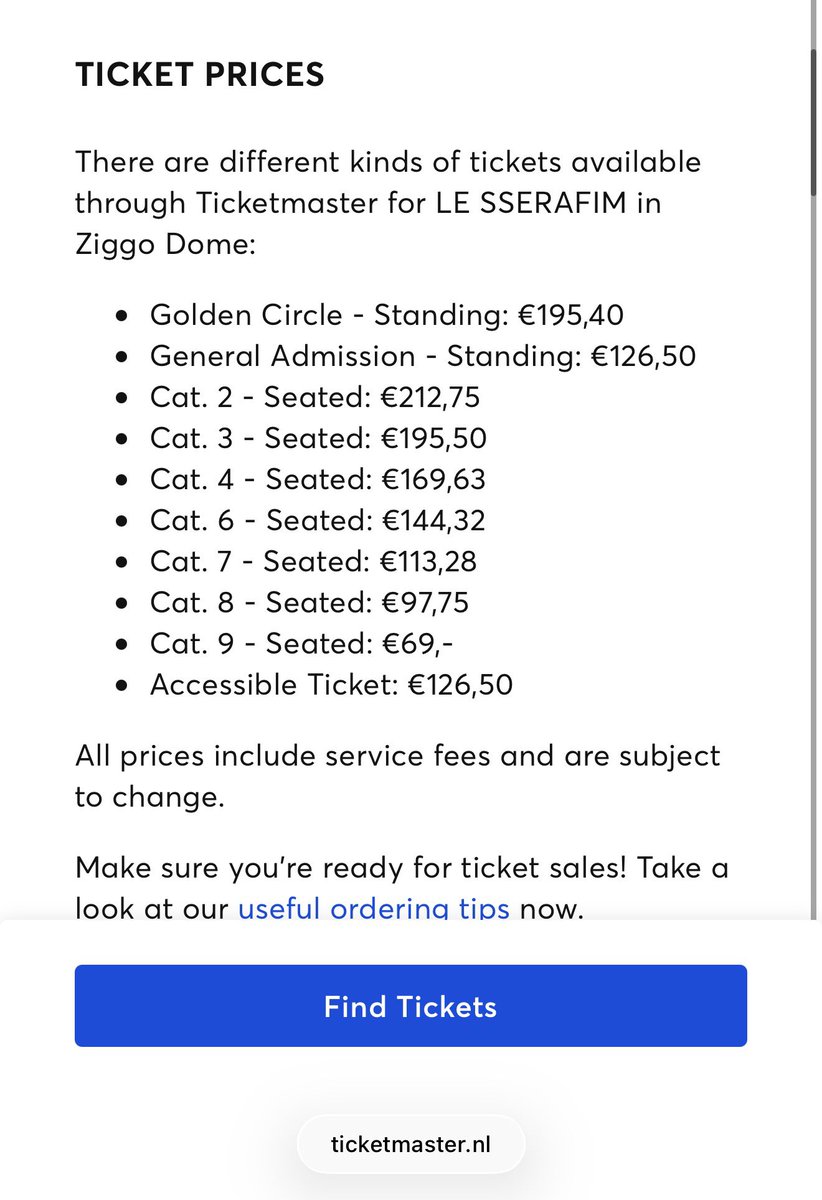Click the TICKET PRICES heading
822x1200 pixels.
click(x=200, y=75)
